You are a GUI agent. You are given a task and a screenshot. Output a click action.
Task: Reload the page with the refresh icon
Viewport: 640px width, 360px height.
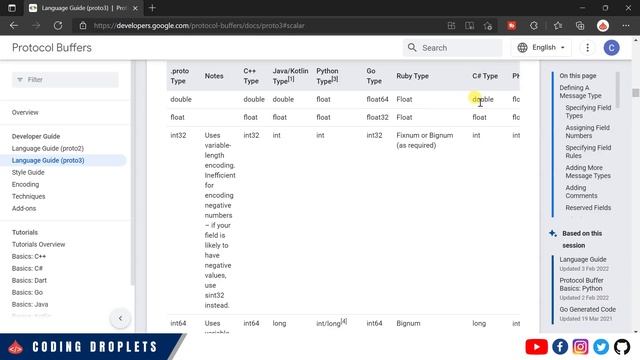(58, 25)
